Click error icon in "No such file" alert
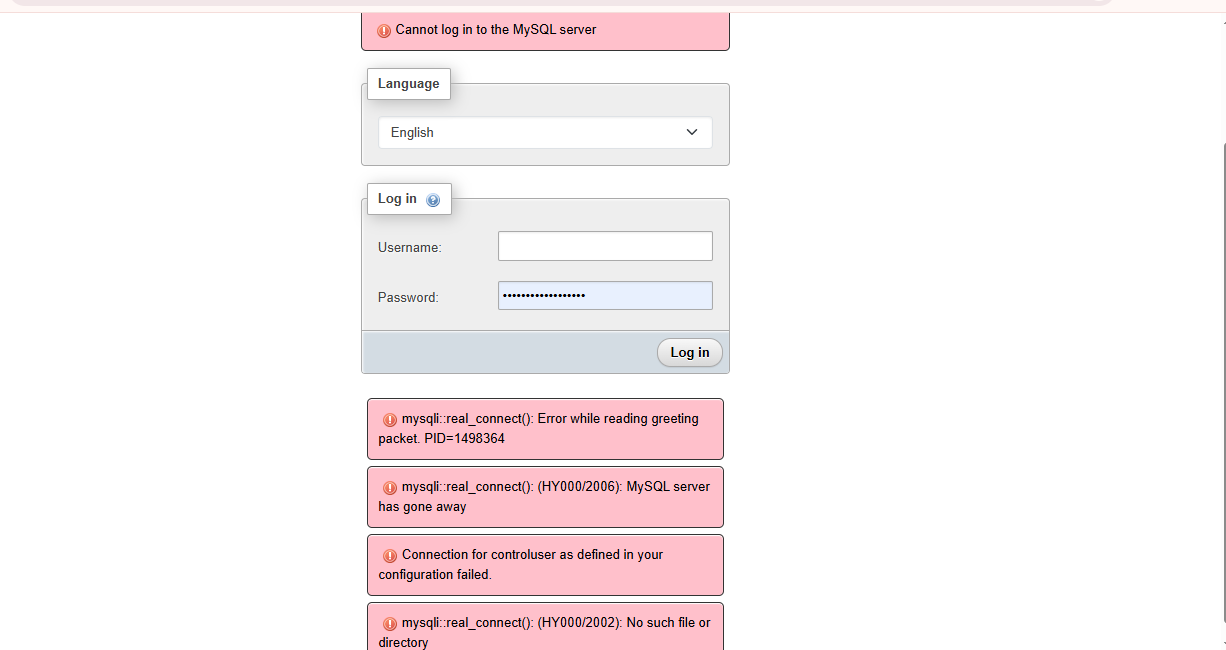 click(x=390, y=624)
